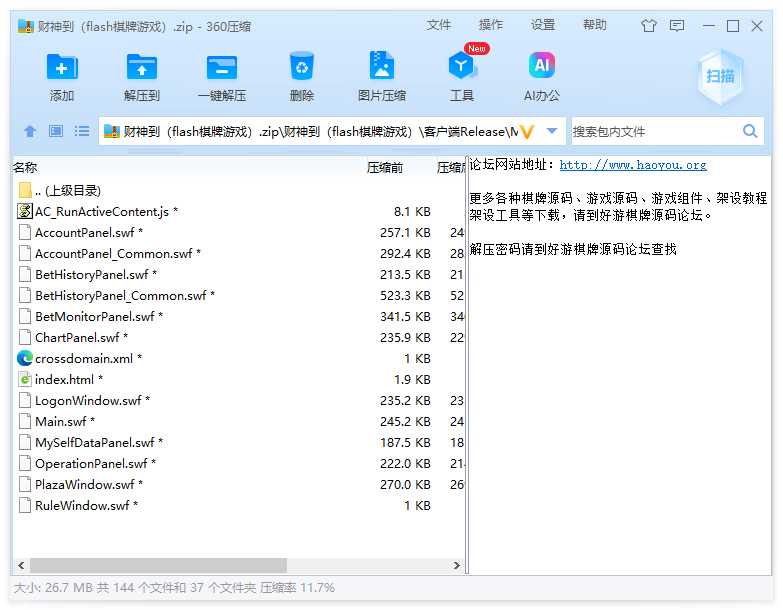Open the 帮助 menu
Viewport: 783px width, 610px height.
(x=595, y=24)
